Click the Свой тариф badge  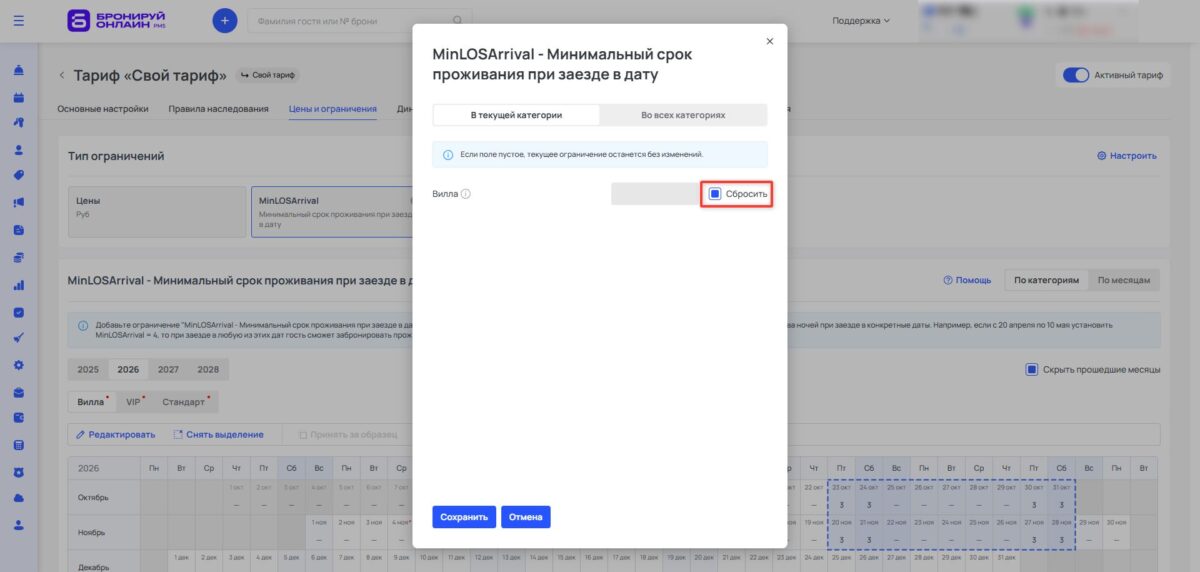(267, 75)
